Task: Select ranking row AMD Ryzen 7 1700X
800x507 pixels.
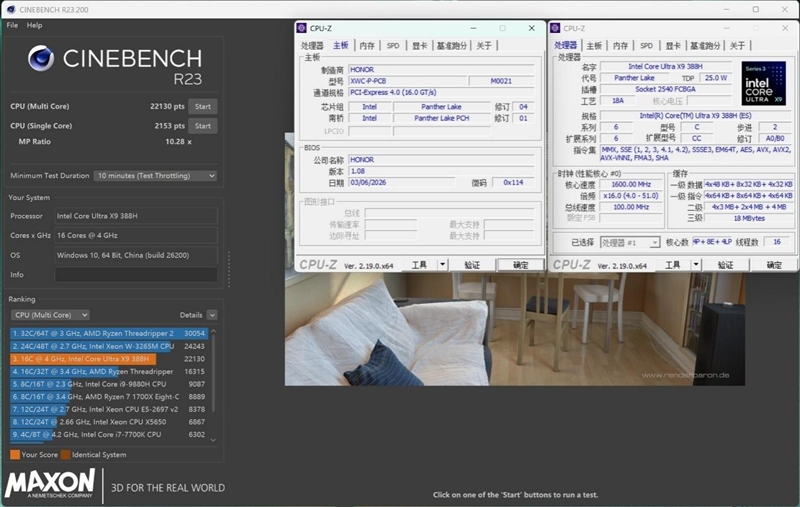Action: [x=109, y=396]
